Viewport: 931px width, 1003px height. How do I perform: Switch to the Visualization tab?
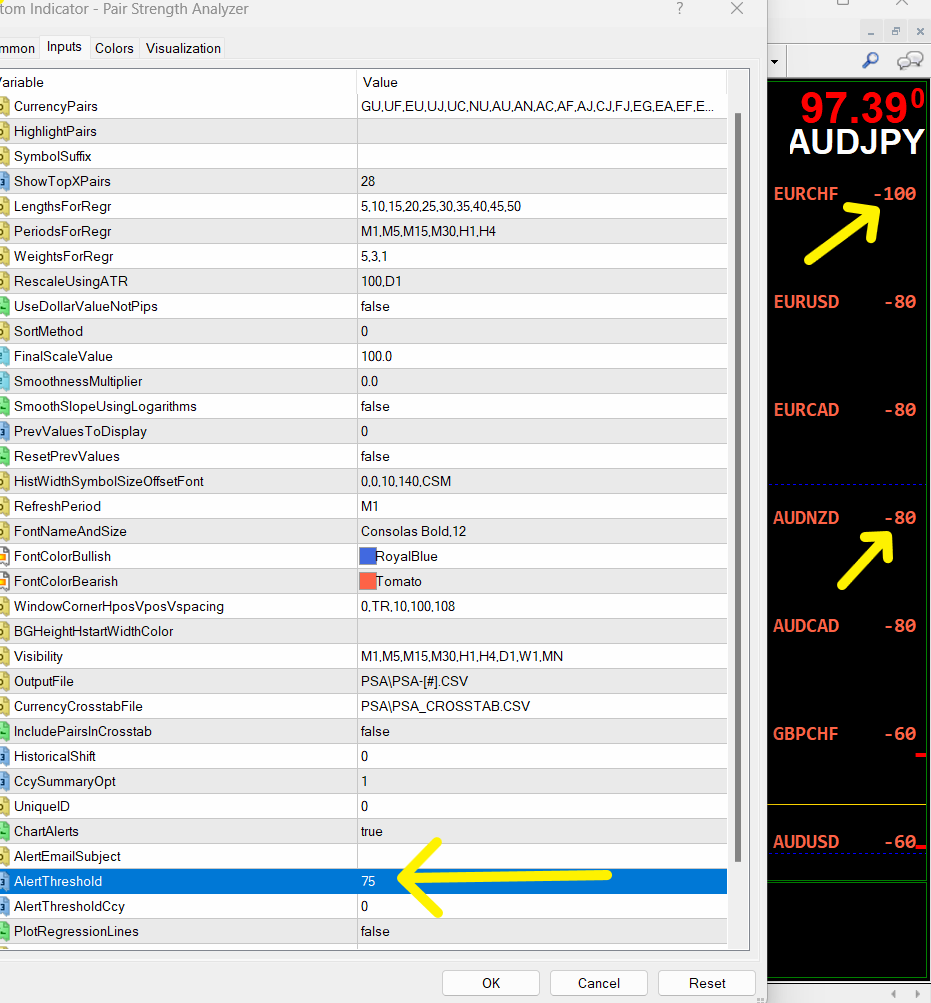pyautogui.click(x=183, y=49)
